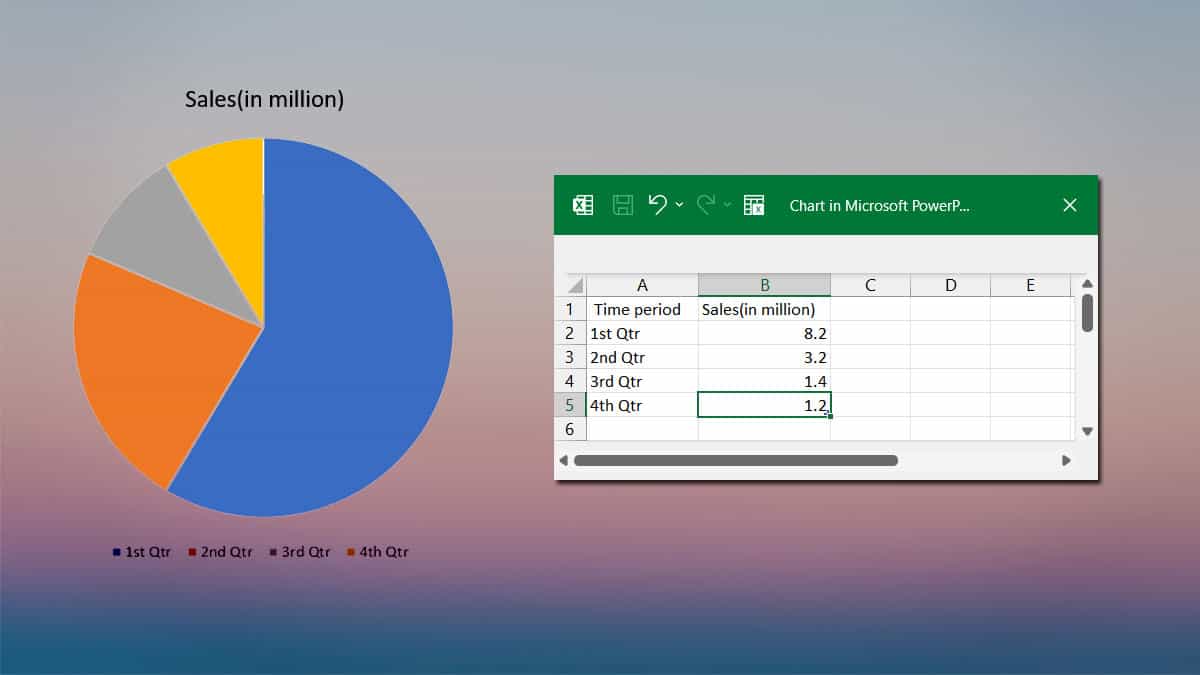This screenshot has width=1200, height=675.
Task: Select row 5 header
Action: click(570, 405)
